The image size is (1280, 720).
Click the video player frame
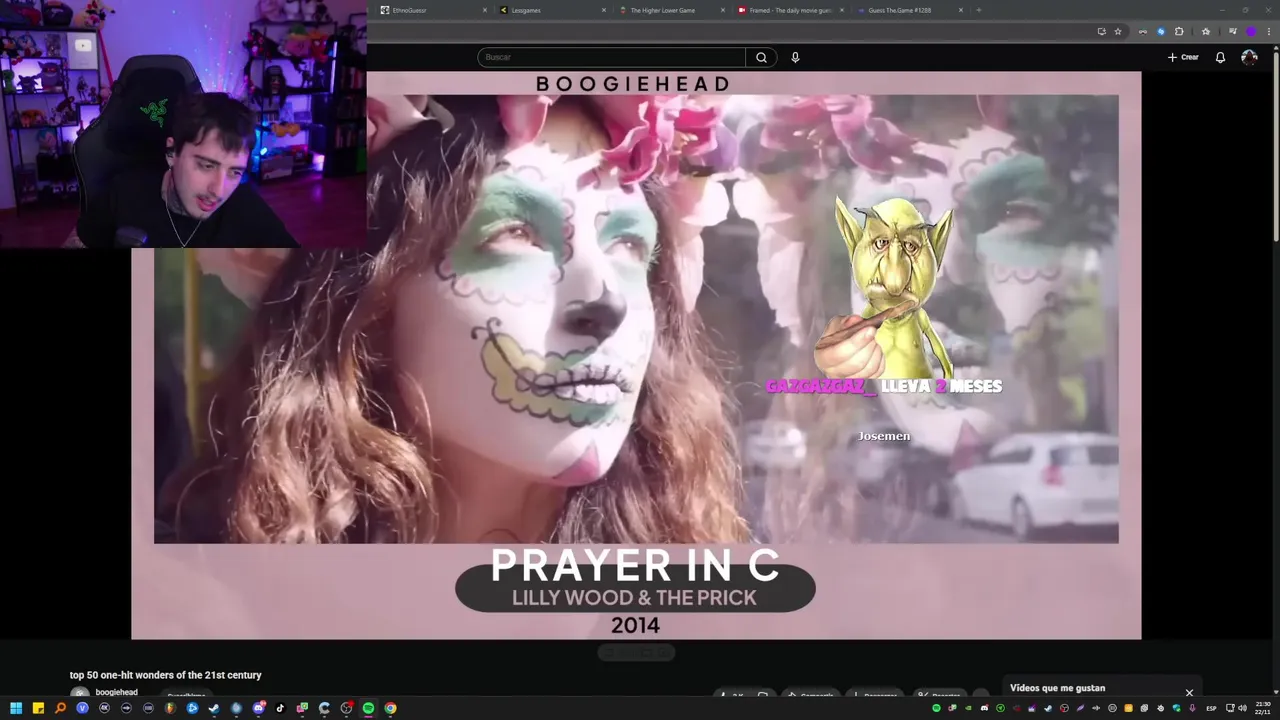tap(636, 355)
